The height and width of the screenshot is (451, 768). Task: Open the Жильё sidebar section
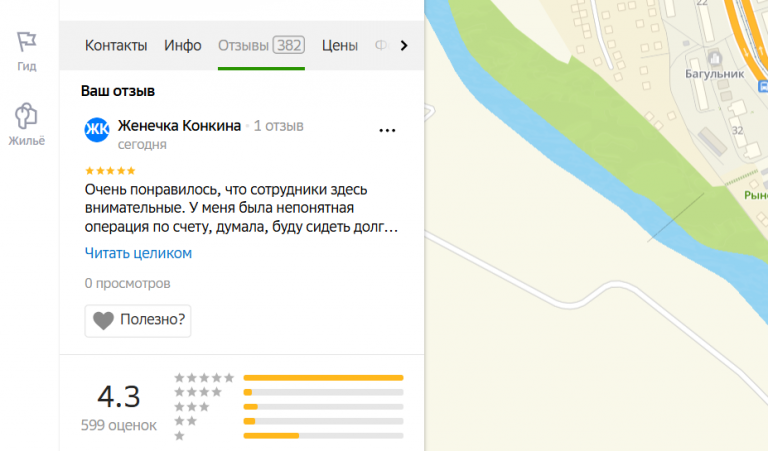pos(26,124)
